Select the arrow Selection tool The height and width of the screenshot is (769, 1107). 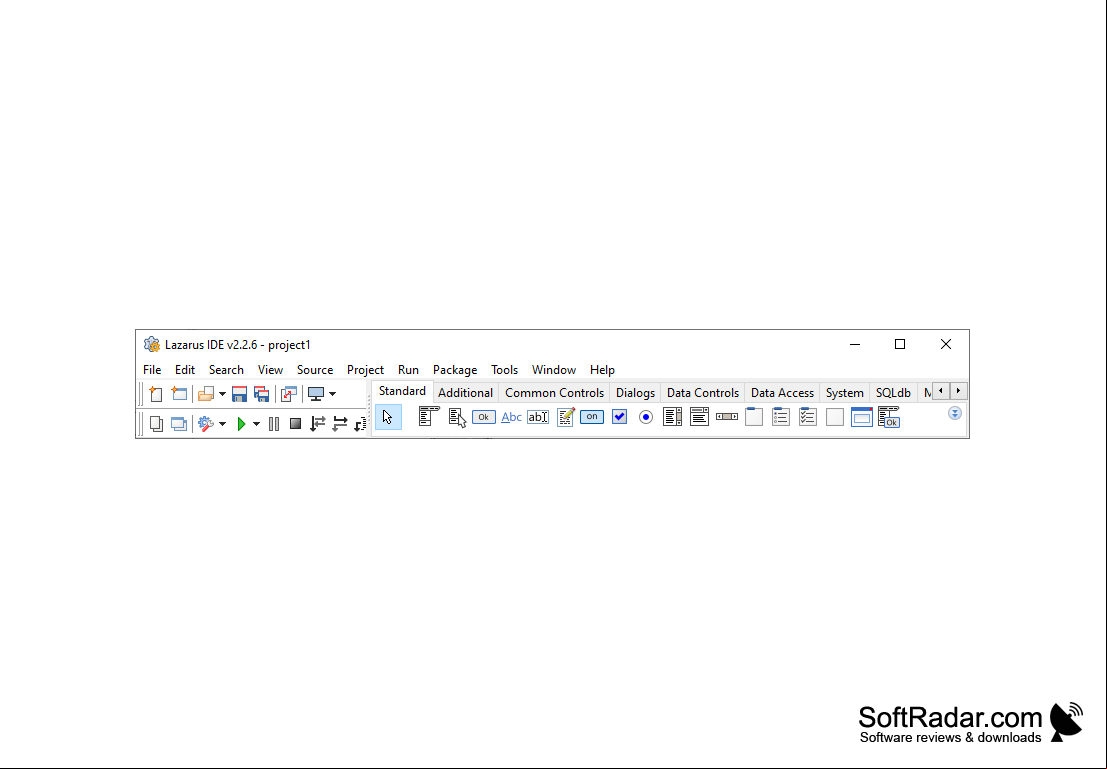click(388, 417)
